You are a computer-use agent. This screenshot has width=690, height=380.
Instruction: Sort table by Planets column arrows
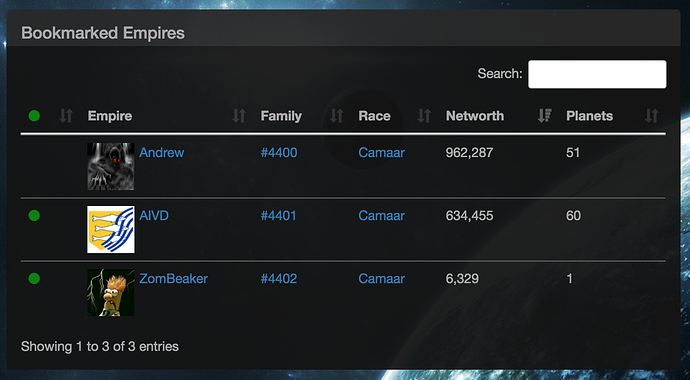tap(652, 116)
